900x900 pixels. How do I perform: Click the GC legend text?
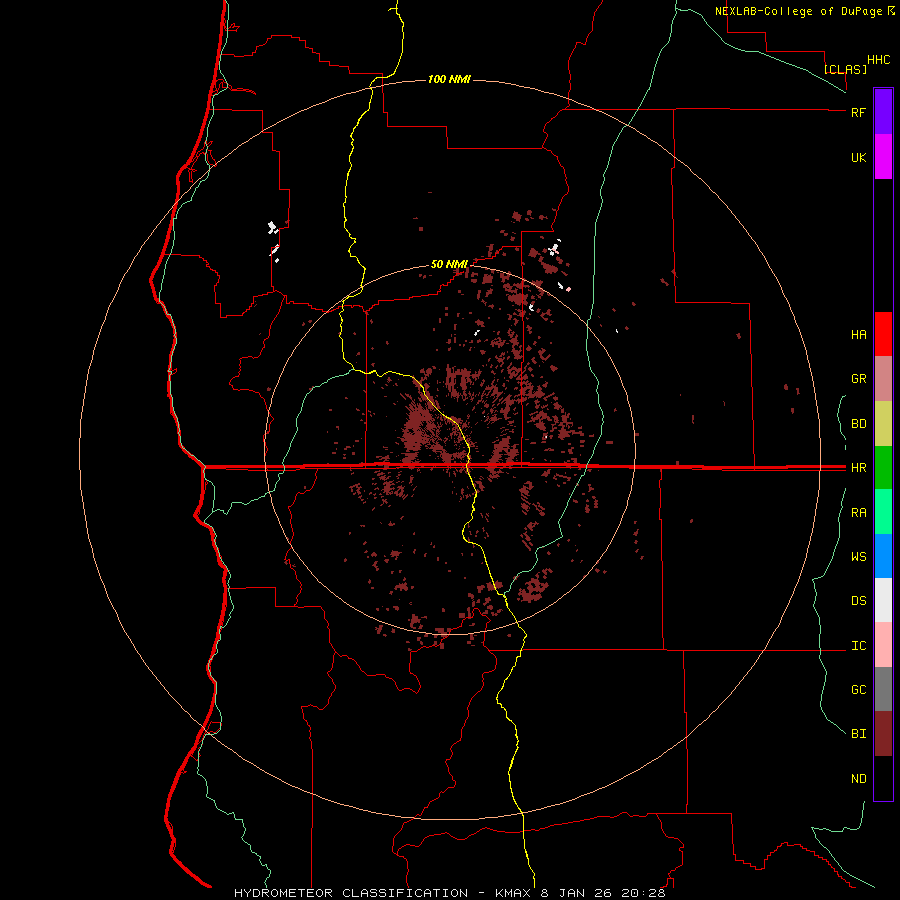click(x=858, y=690)
